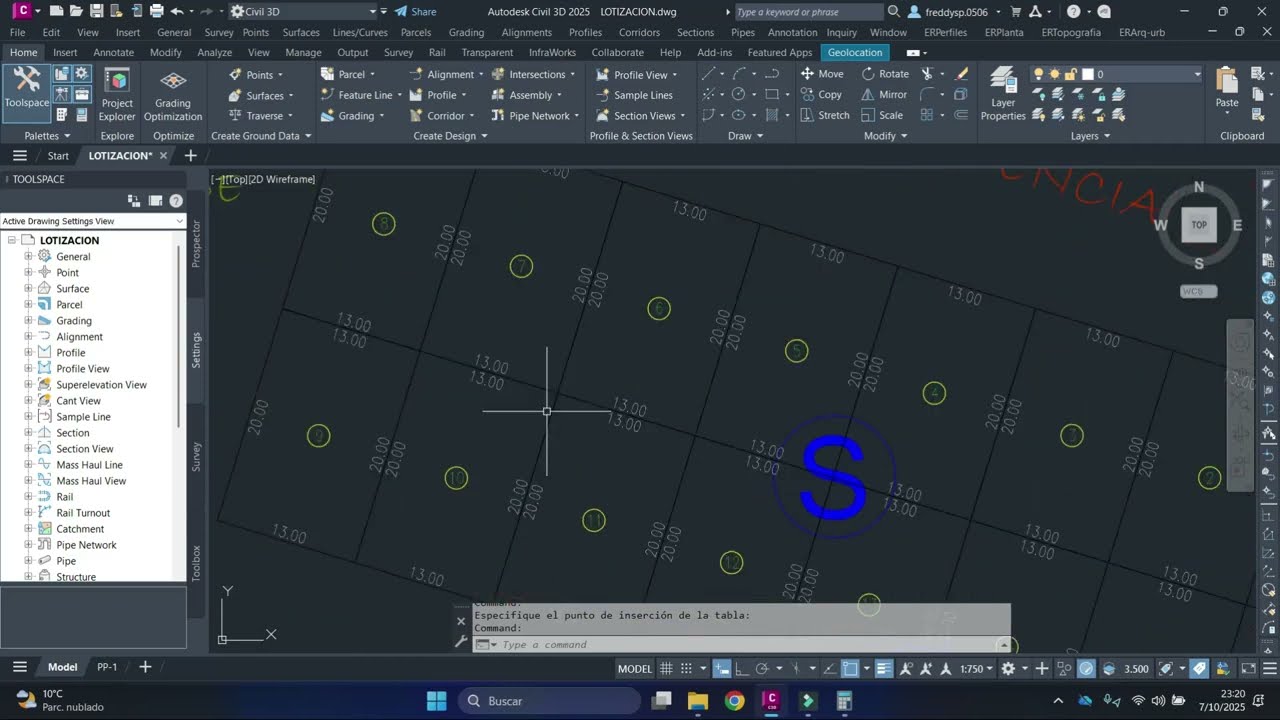Open the Alignment dropdown
The height and width of the screenshot is (720, 1280).
pyautogui.click(x=446, y=74)
